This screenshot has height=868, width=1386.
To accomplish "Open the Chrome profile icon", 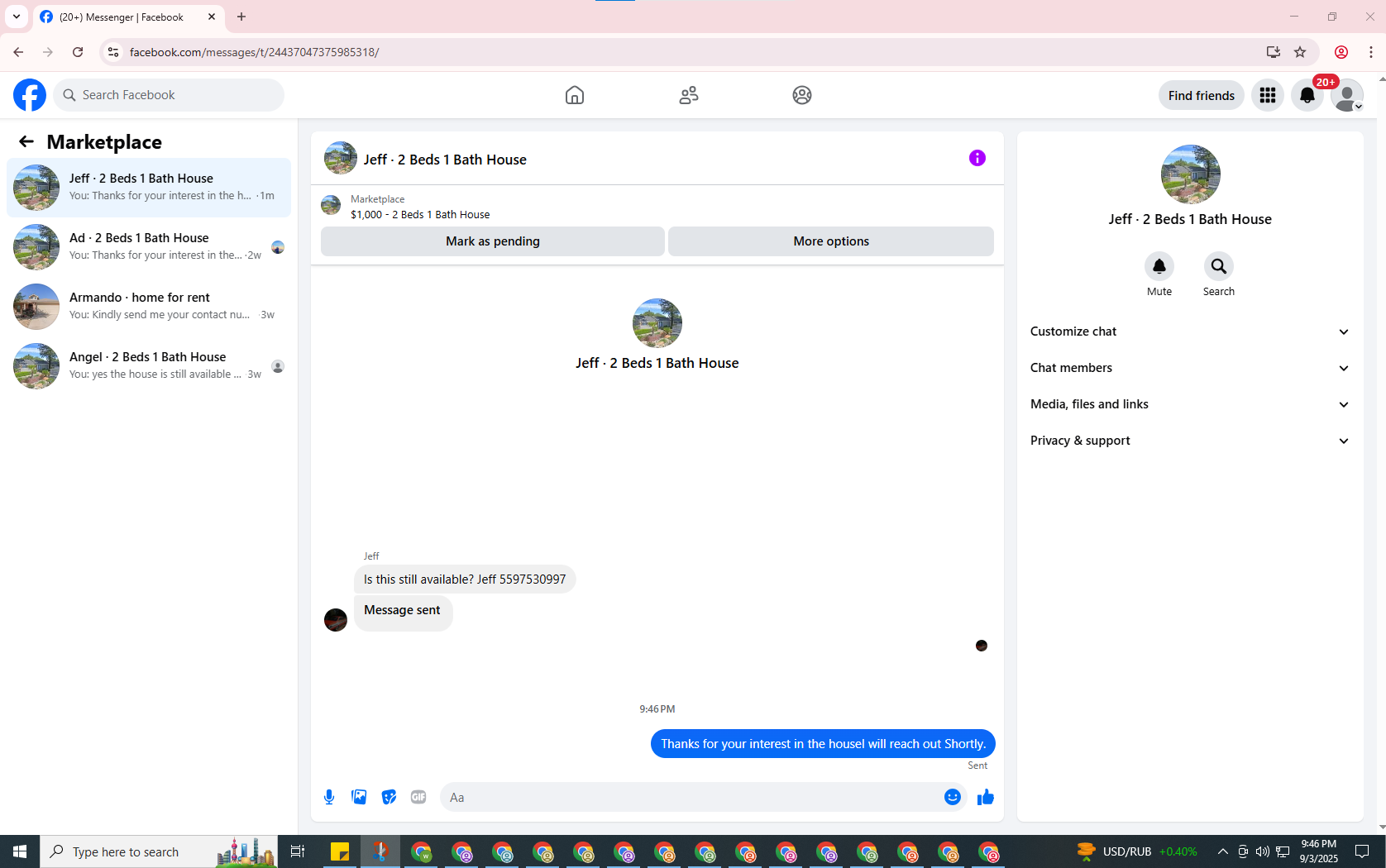I will pyautogui.click(x=1341, y=52).
